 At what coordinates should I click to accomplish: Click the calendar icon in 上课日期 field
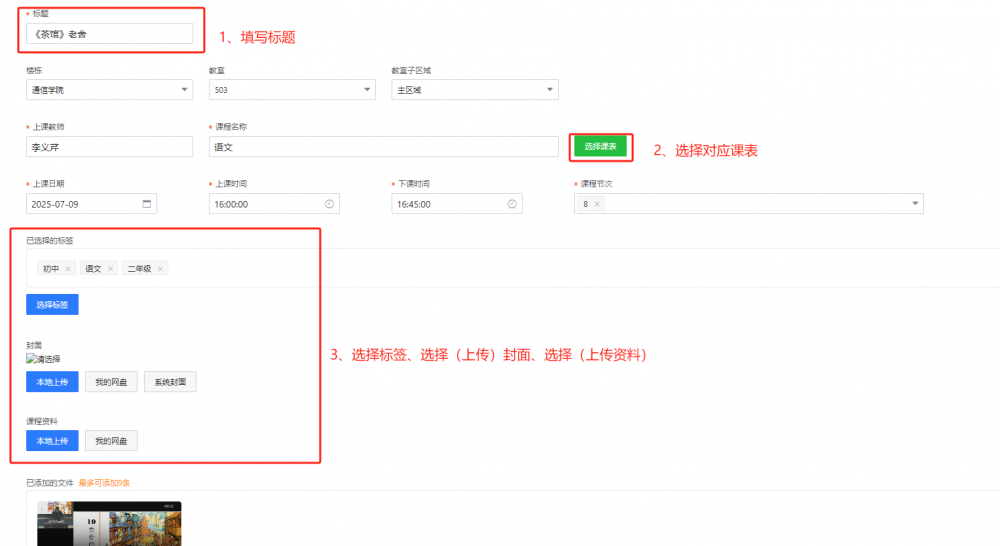point(147,204)
